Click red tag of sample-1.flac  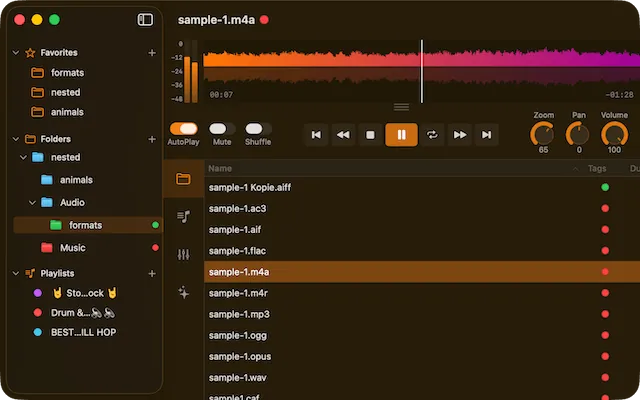[605, 251]
